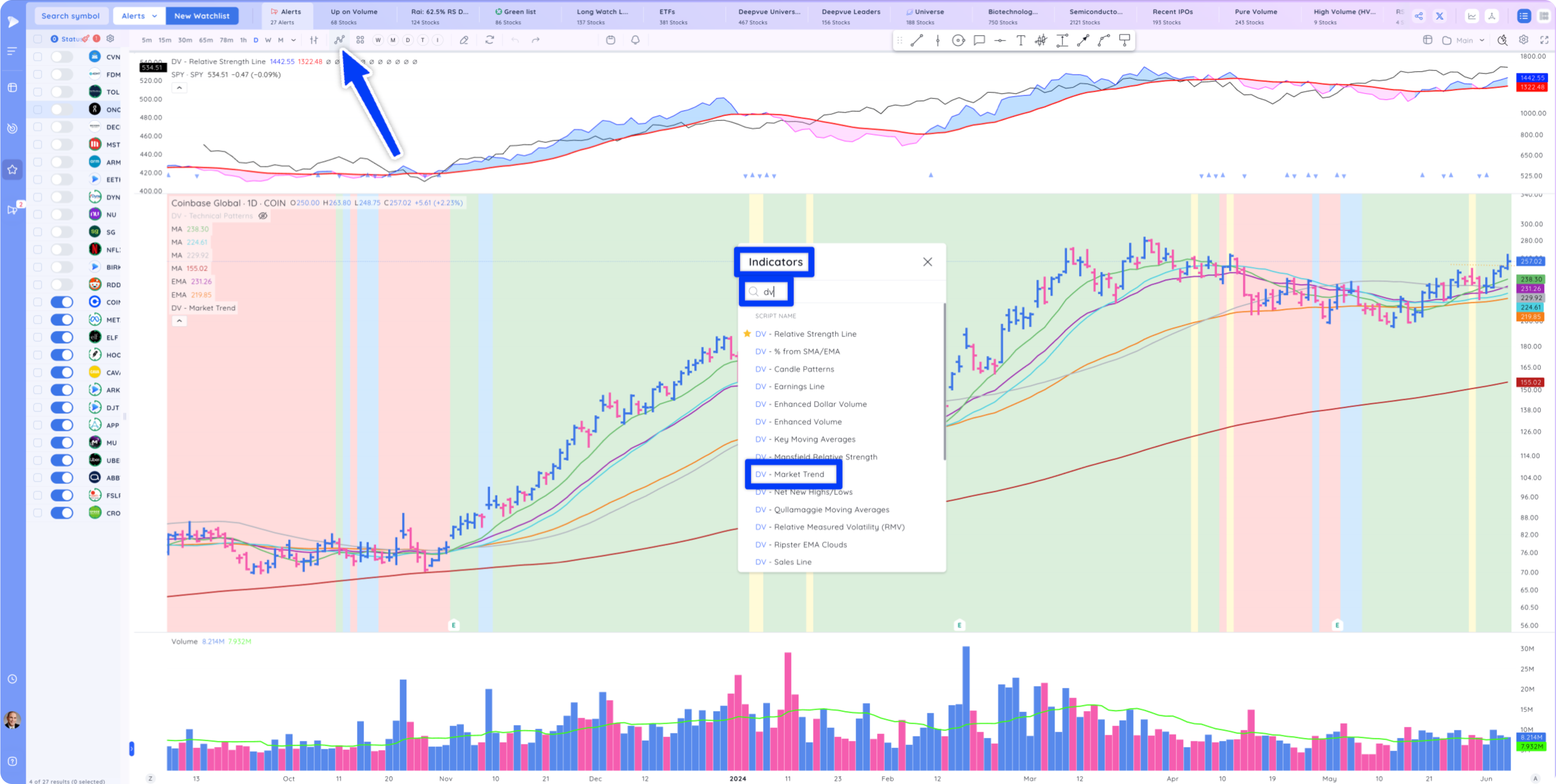Switch to list view icon
The image size is (1556, 784).
point(1524,16)
